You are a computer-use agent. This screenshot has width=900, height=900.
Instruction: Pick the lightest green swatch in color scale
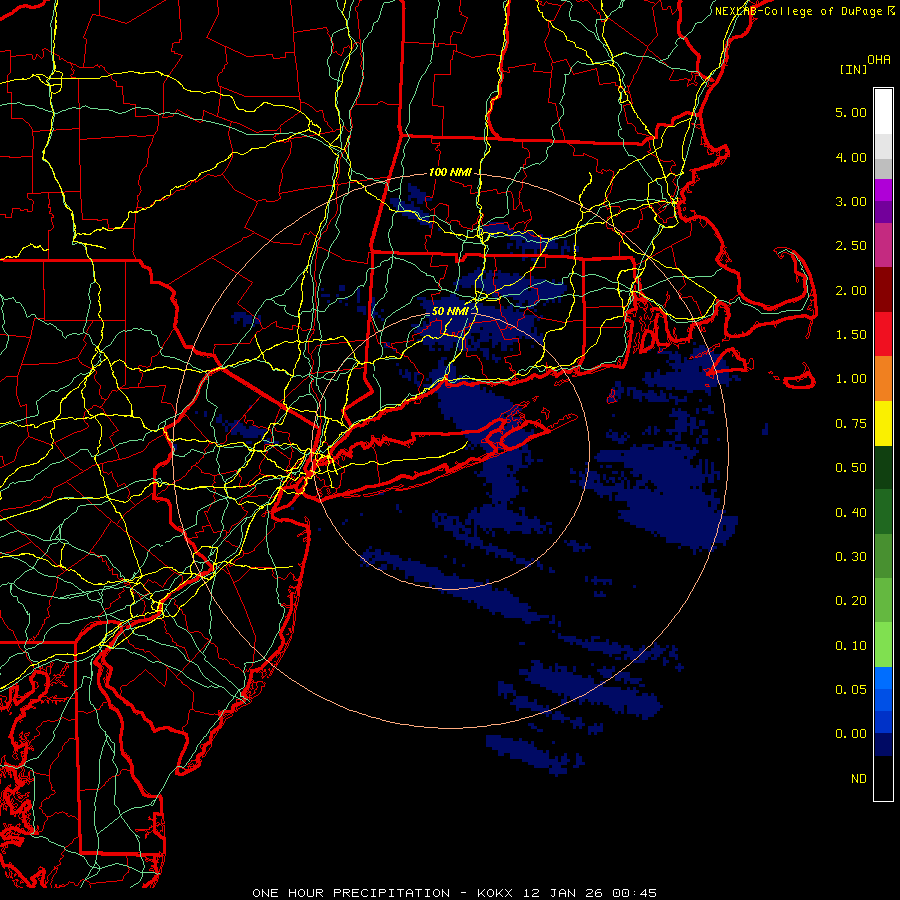883,645
